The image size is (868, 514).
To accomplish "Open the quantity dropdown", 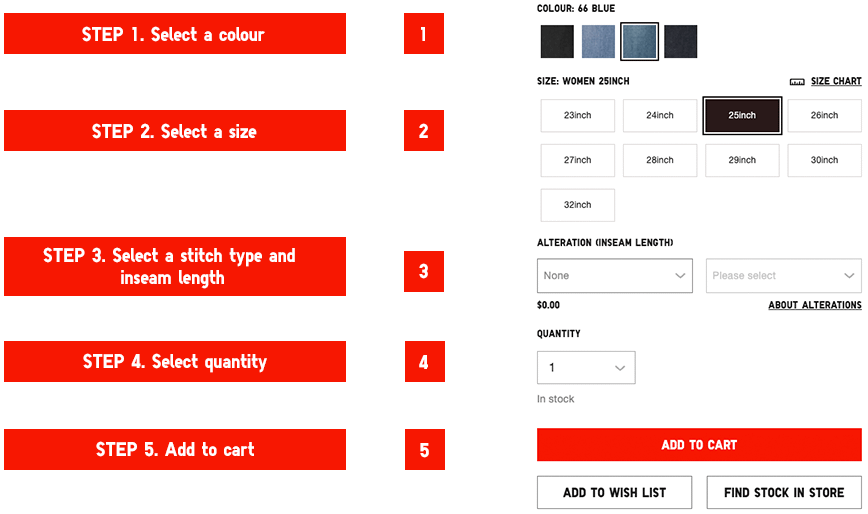I will [x=586, y=368].
